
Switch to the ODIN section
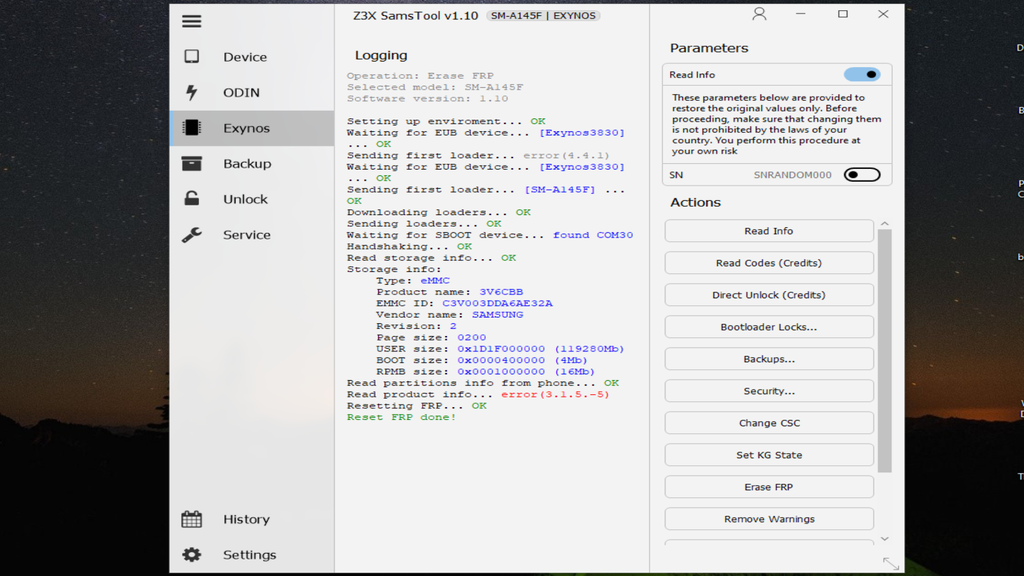[242, 92]
